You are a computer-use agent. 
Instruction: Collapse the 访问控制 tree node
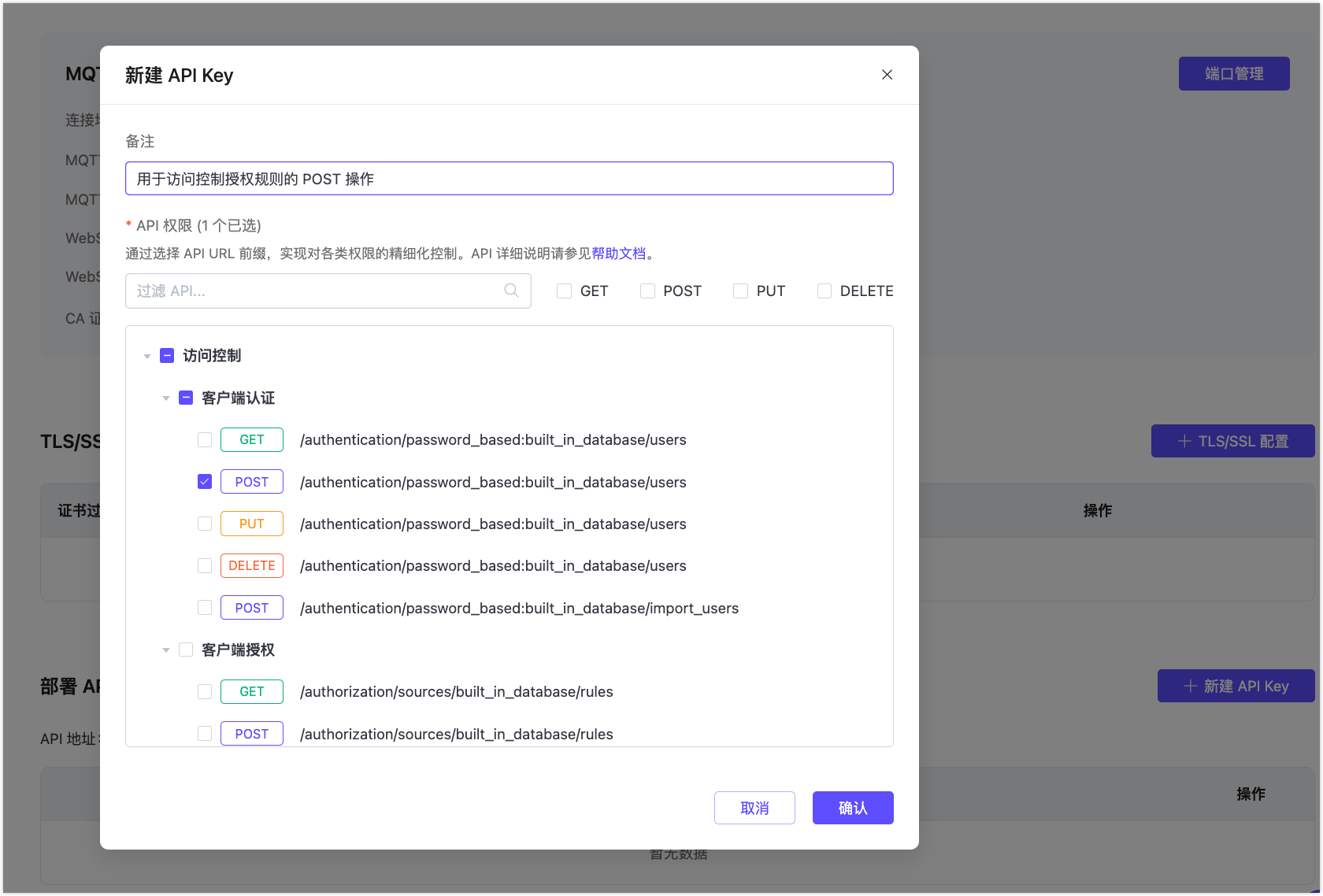(147, 357)
